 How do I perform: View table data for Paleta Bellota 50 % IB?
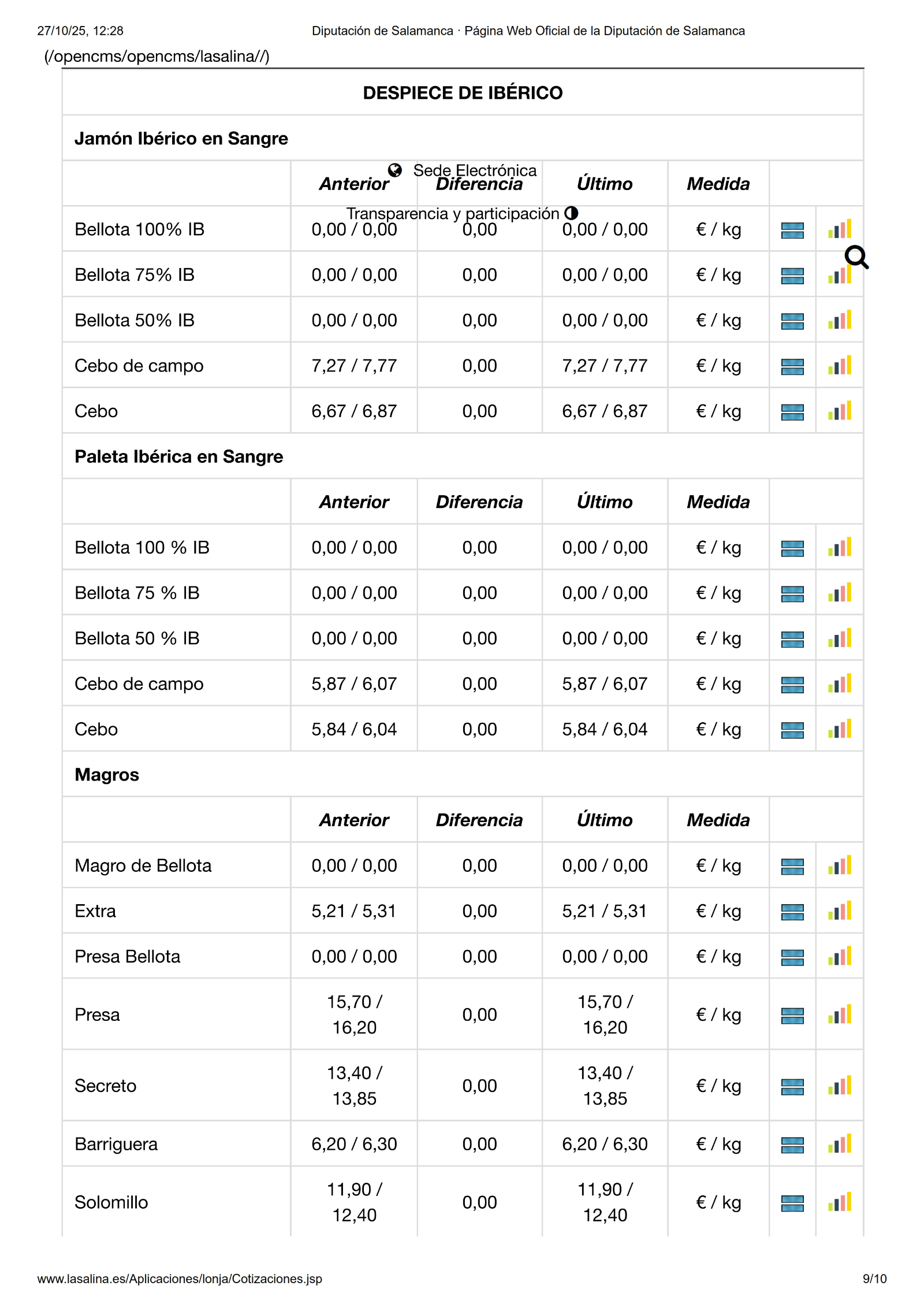[792, 639]
